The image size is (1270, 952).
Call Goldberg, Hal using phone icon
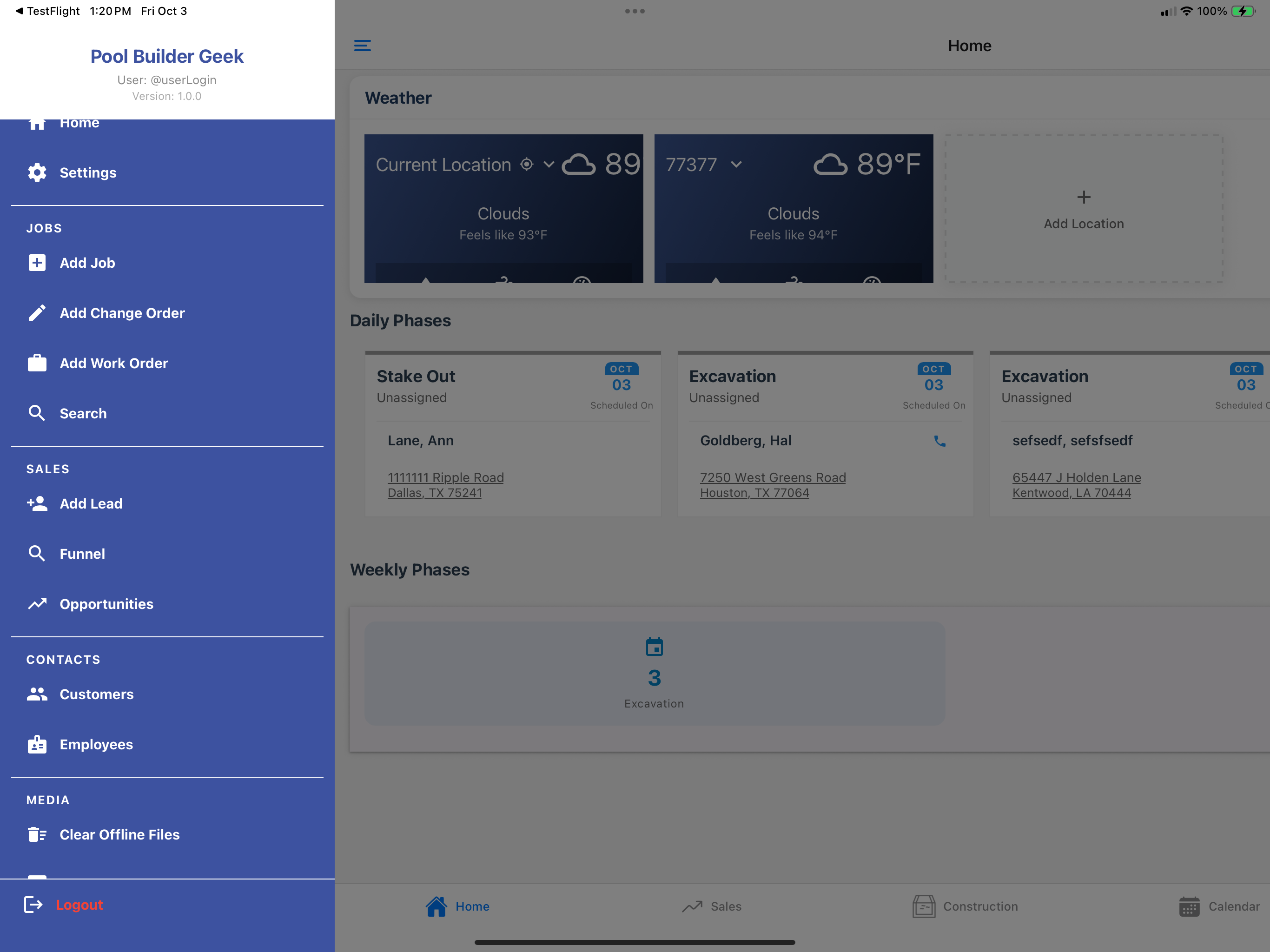(x=939, y=441)
